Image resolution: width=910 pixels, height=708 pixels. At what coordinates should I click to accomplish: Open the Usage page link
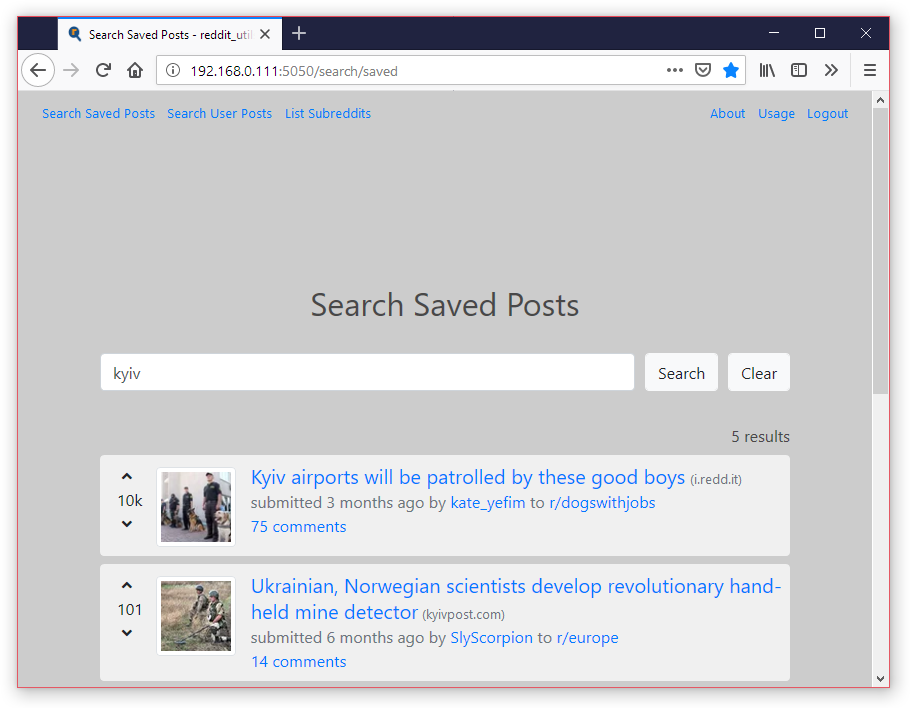(777, 114)
